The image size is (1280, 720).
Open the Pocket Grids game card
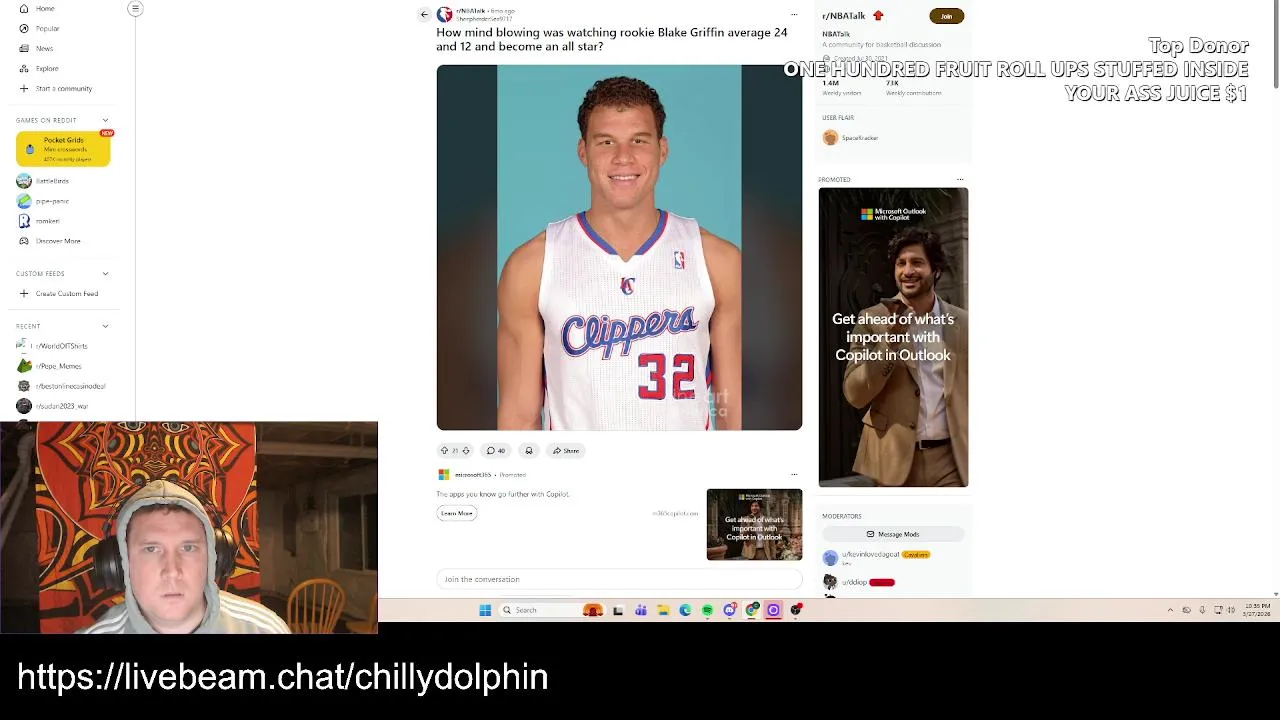(x=63, y=148)
